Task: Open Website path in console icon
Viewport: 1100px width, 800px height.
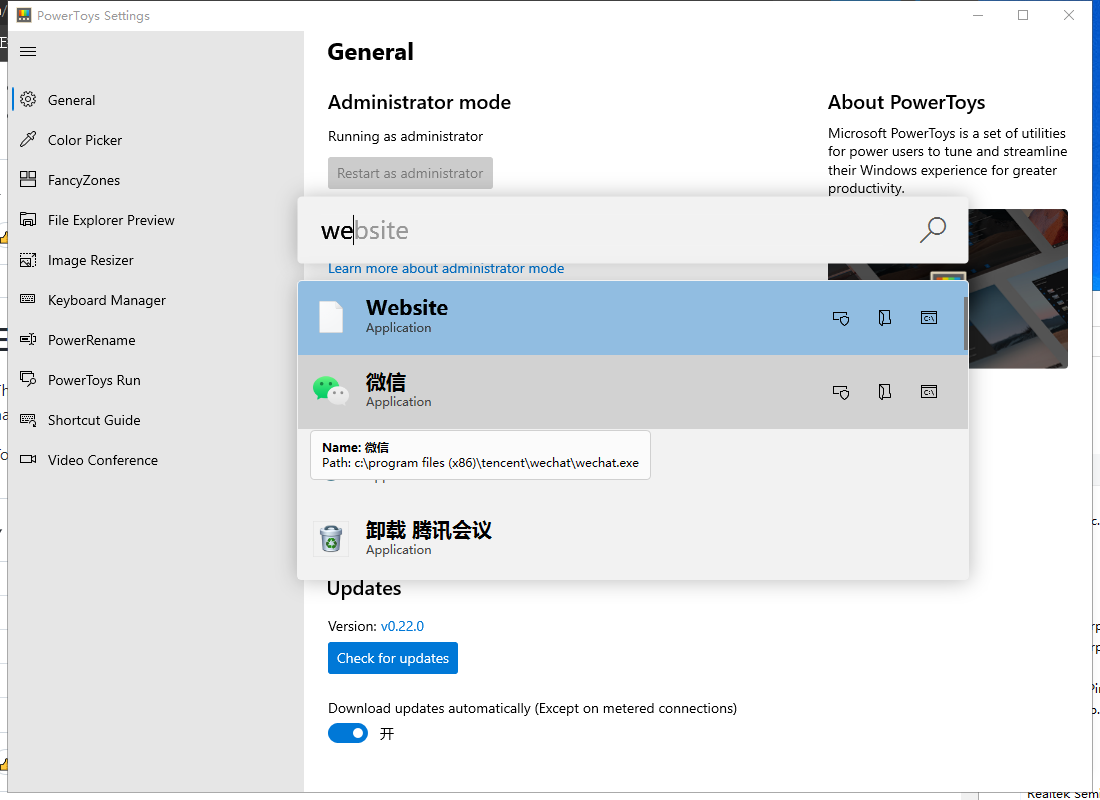Action: [929, 318]
